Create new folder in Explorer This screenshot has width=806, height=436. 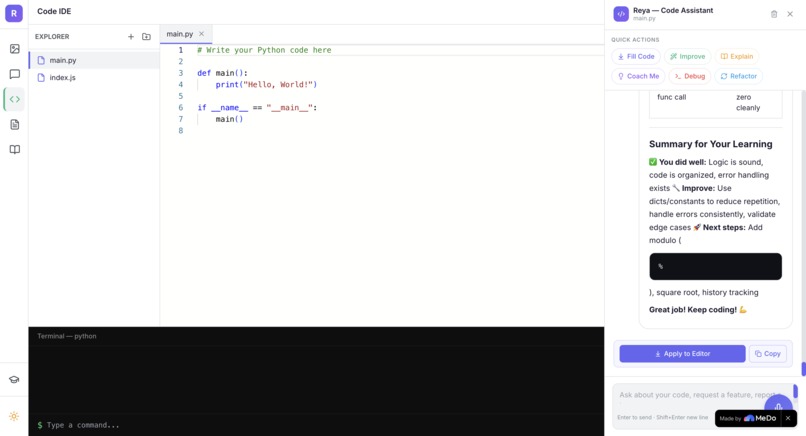pos(146,37)
